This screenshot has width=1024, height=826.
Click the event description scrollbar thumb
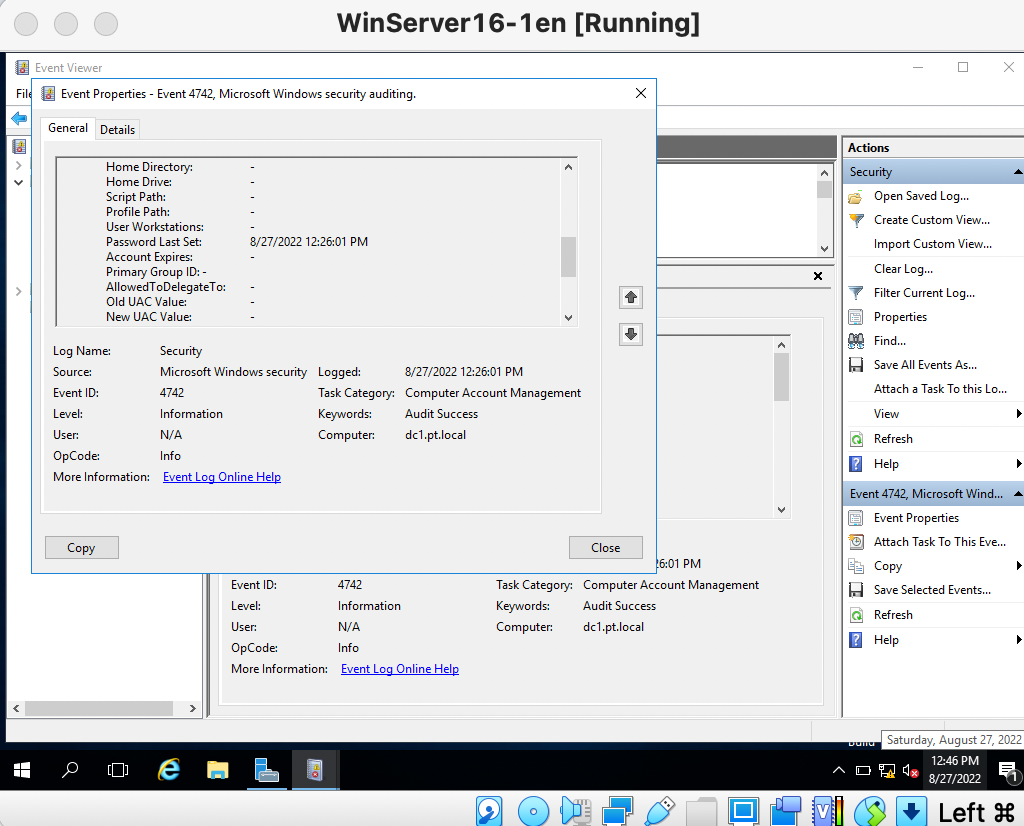tap(568, 257)
